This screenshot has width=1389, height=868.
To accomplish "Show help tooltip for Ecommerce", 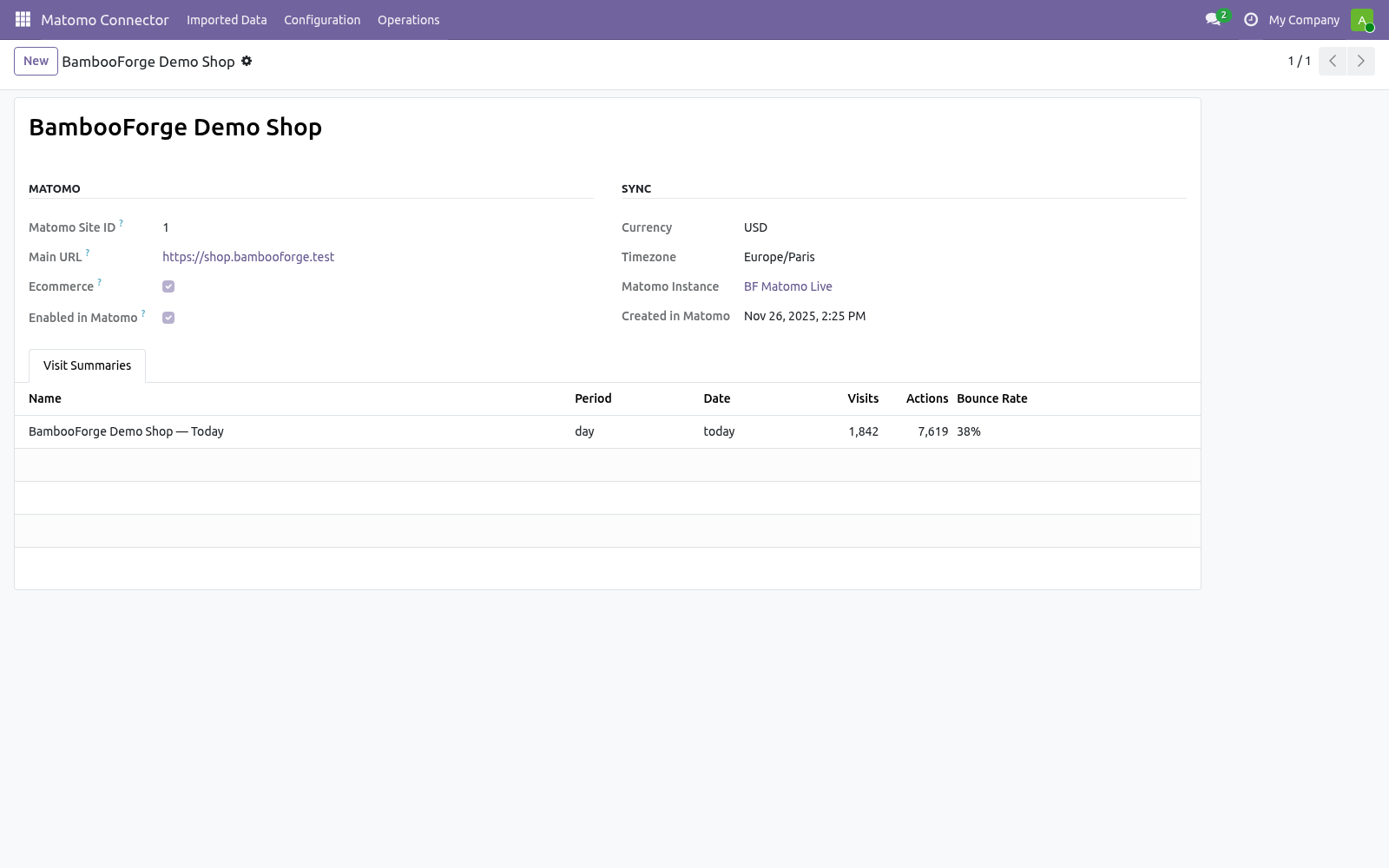I will click(99, 282).
